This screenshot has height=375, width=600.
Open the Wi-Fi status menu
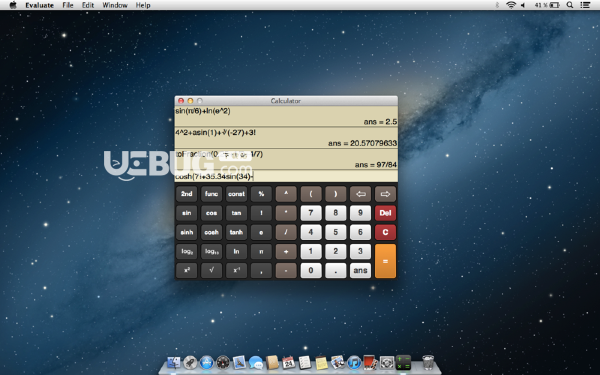point(511,5)
